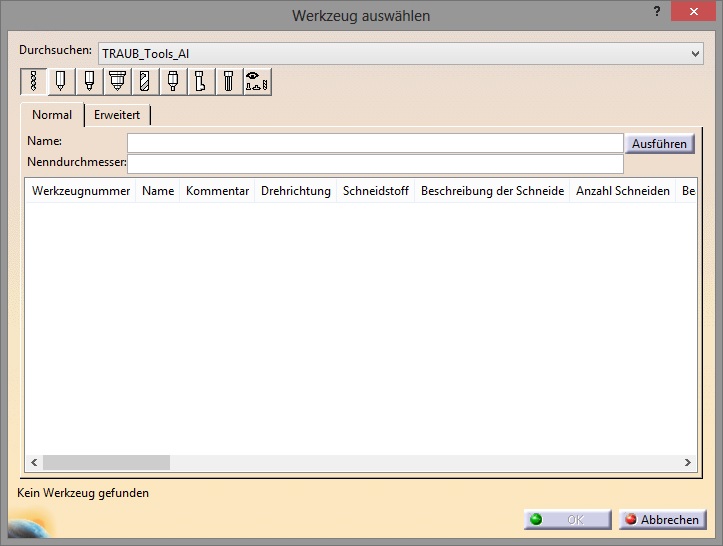
Task: Close the Werkzeug auswählen dialog
Action: click(693, 12)
